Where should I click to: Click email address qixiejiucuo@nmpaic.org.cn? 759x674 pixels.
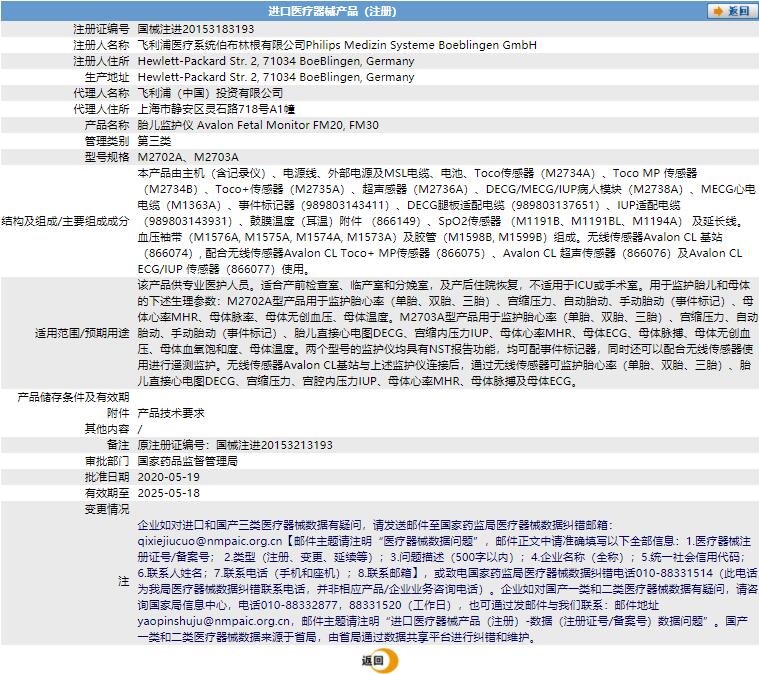point(210,541)
